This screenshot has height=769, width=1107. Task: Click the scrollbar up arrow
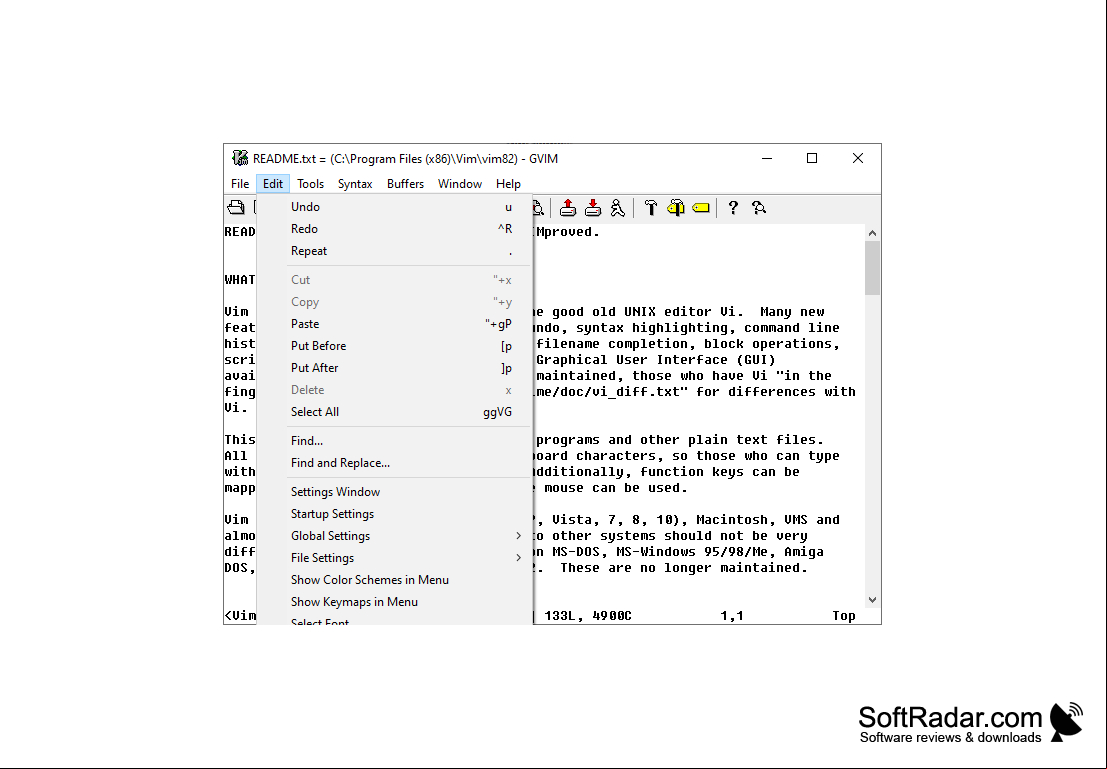pyautogui.click(x=873, y=232)
